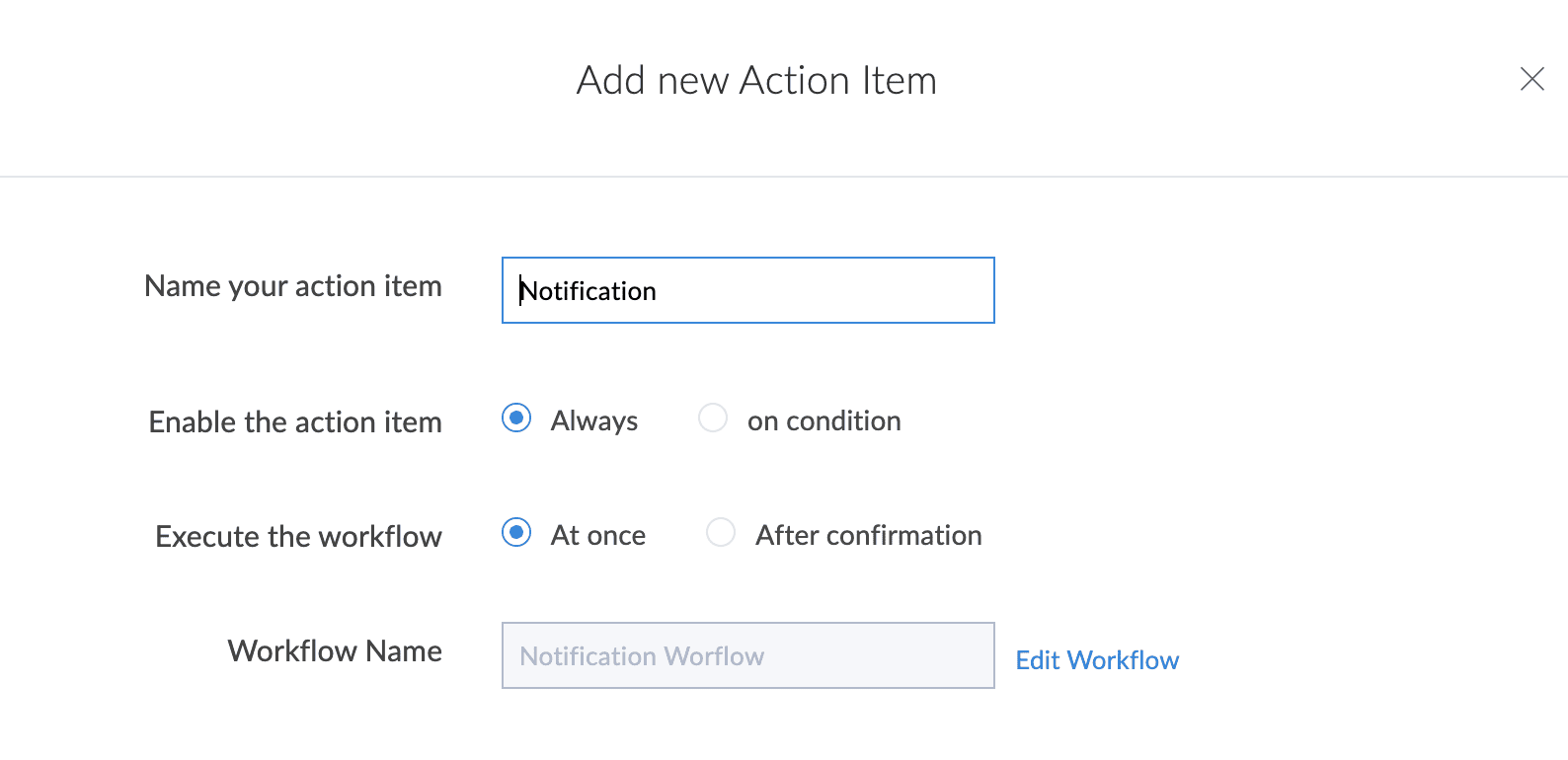Select the At once radio button
This screenshot has height=760, width=1568.
point(516,533)
